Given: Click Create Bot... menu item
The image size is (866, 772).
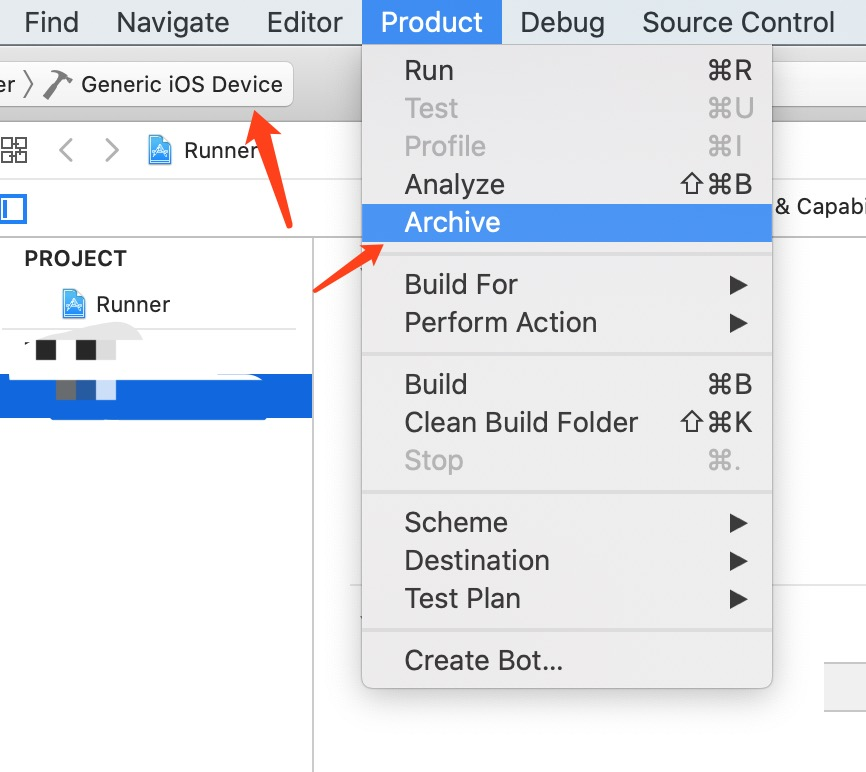Looking at the screenshot, I should tap(484, 661).
